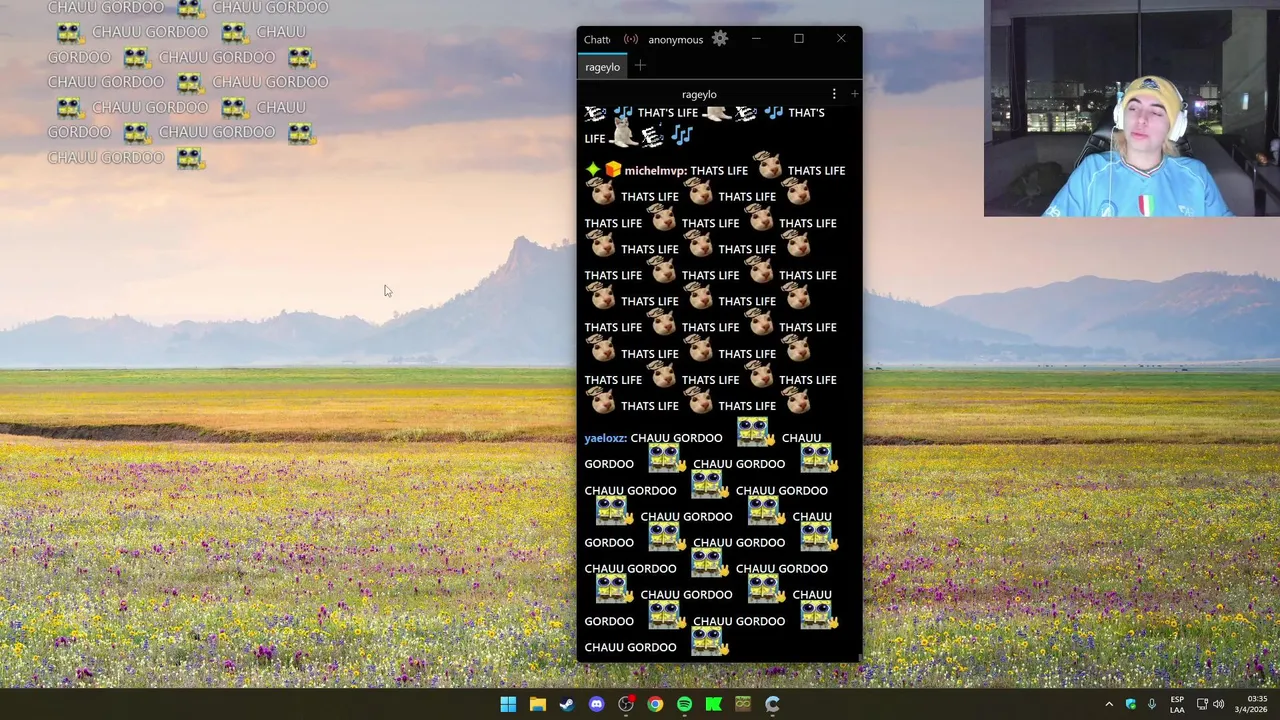Maximize the Chatterino window

point(798,39)
